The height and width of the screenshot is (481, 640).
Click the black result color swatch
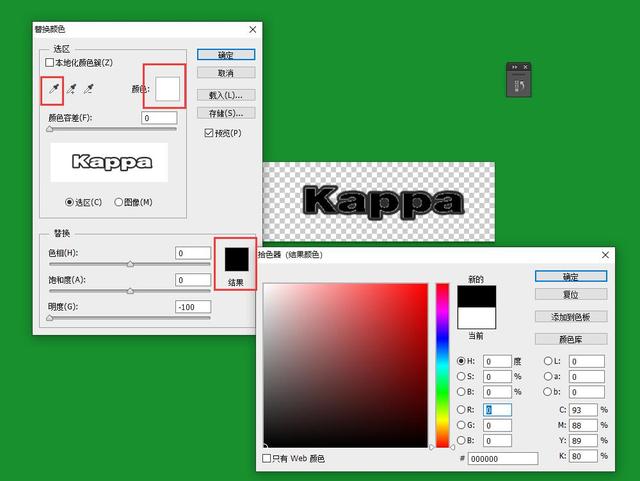pos(237,259)
